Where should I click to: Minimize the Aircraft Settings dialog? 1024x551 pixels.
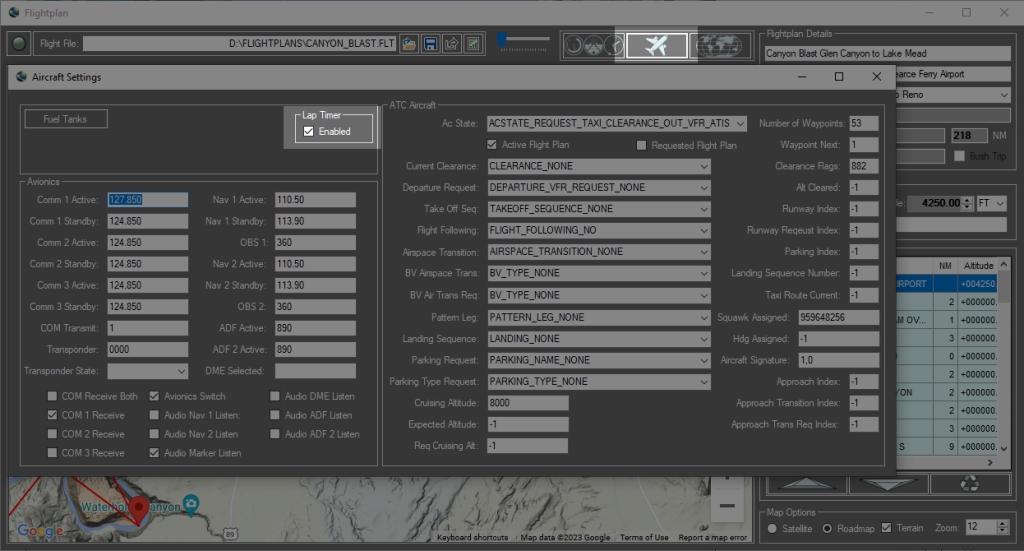[802, 77]
